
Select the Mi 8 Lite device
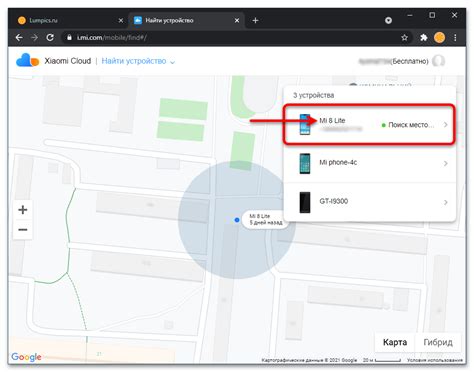point(369,125)
